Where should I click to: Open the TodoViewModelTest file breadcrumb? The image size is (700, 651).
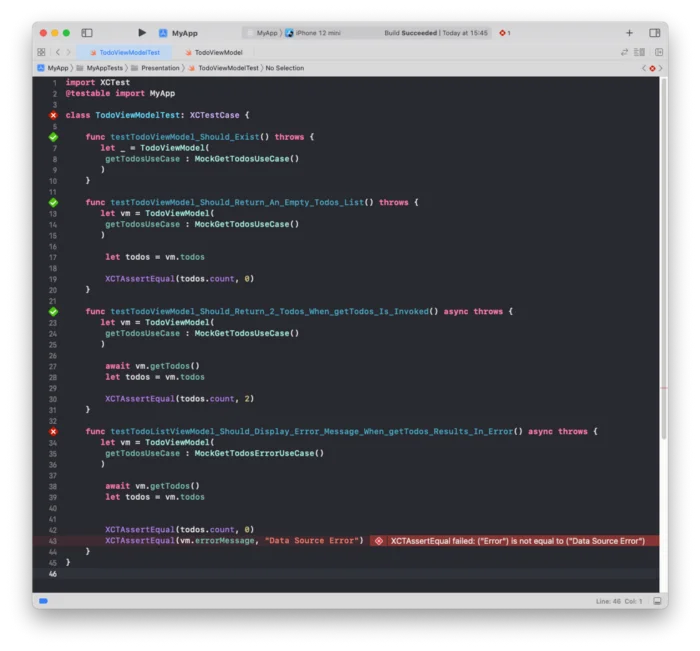pos(224,68)
